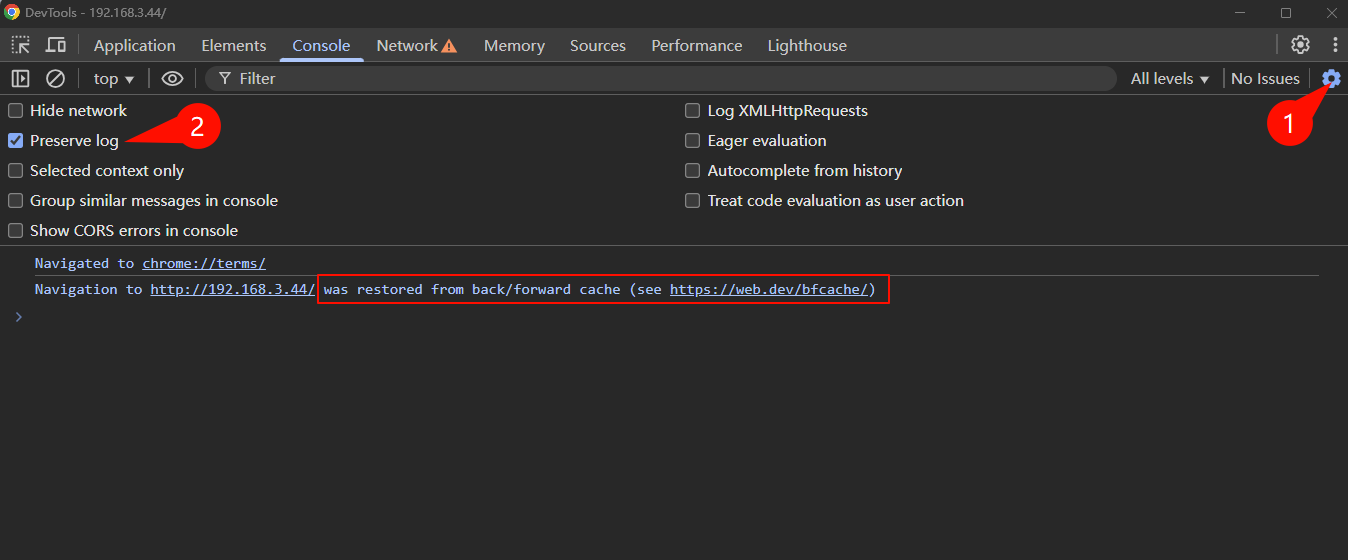The height and width of the screenshot is (560, 1348).
Task: Open the http://192.168.3.44/ link
Action: tap(233, 289)
